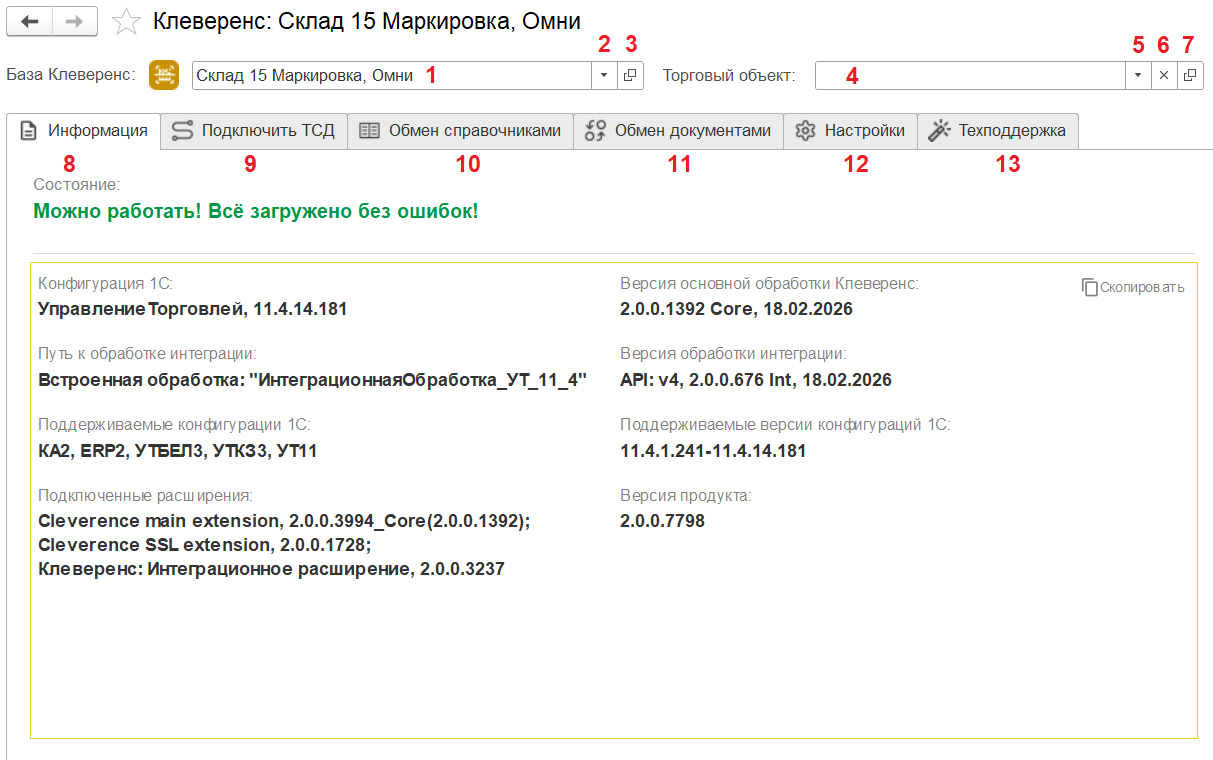Open Настройки tab
The height and width of the screenshot is (760, 1213).
850,131
